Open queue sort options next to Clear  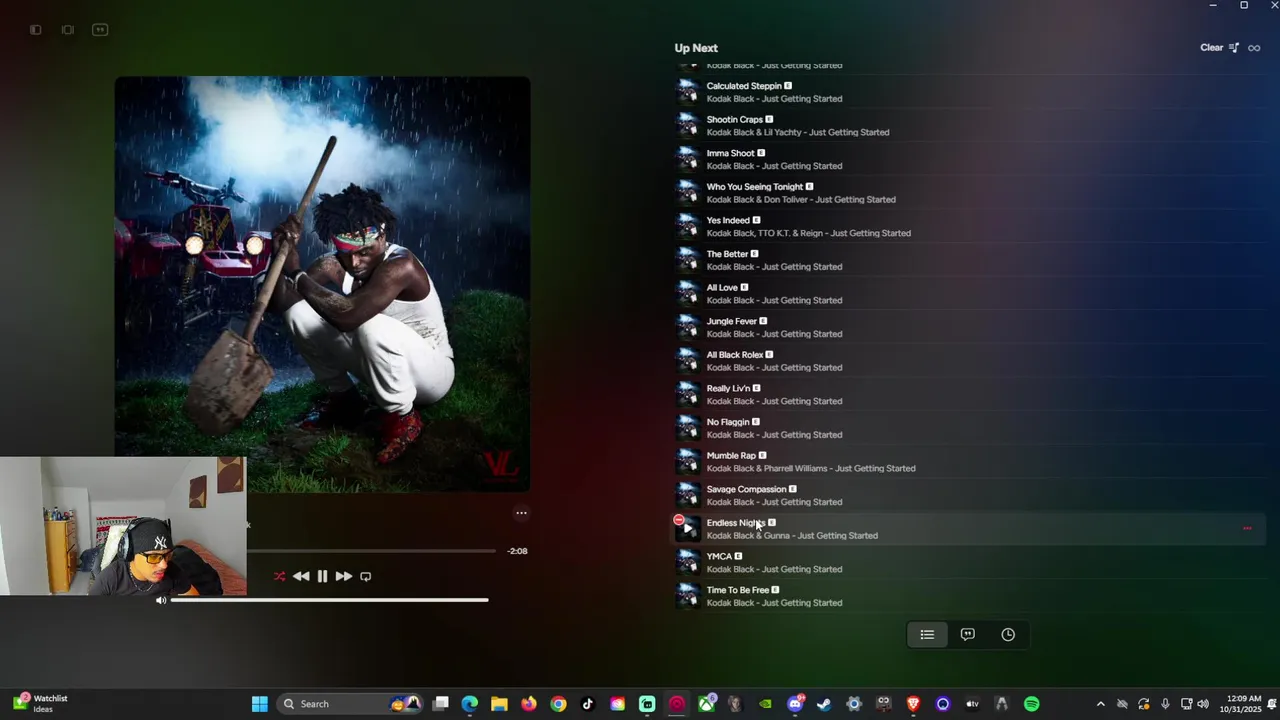[1234, 48]
